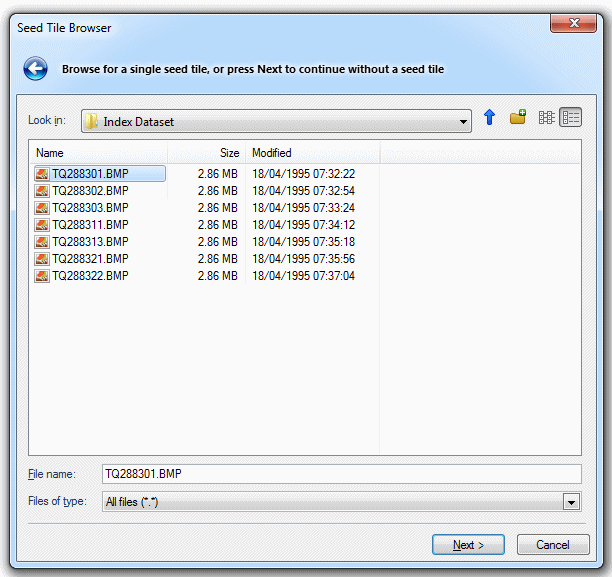This screenshot has width=612, height=577.
Task: Close the Seed Tile Browser window
Action: pos(573,23)
